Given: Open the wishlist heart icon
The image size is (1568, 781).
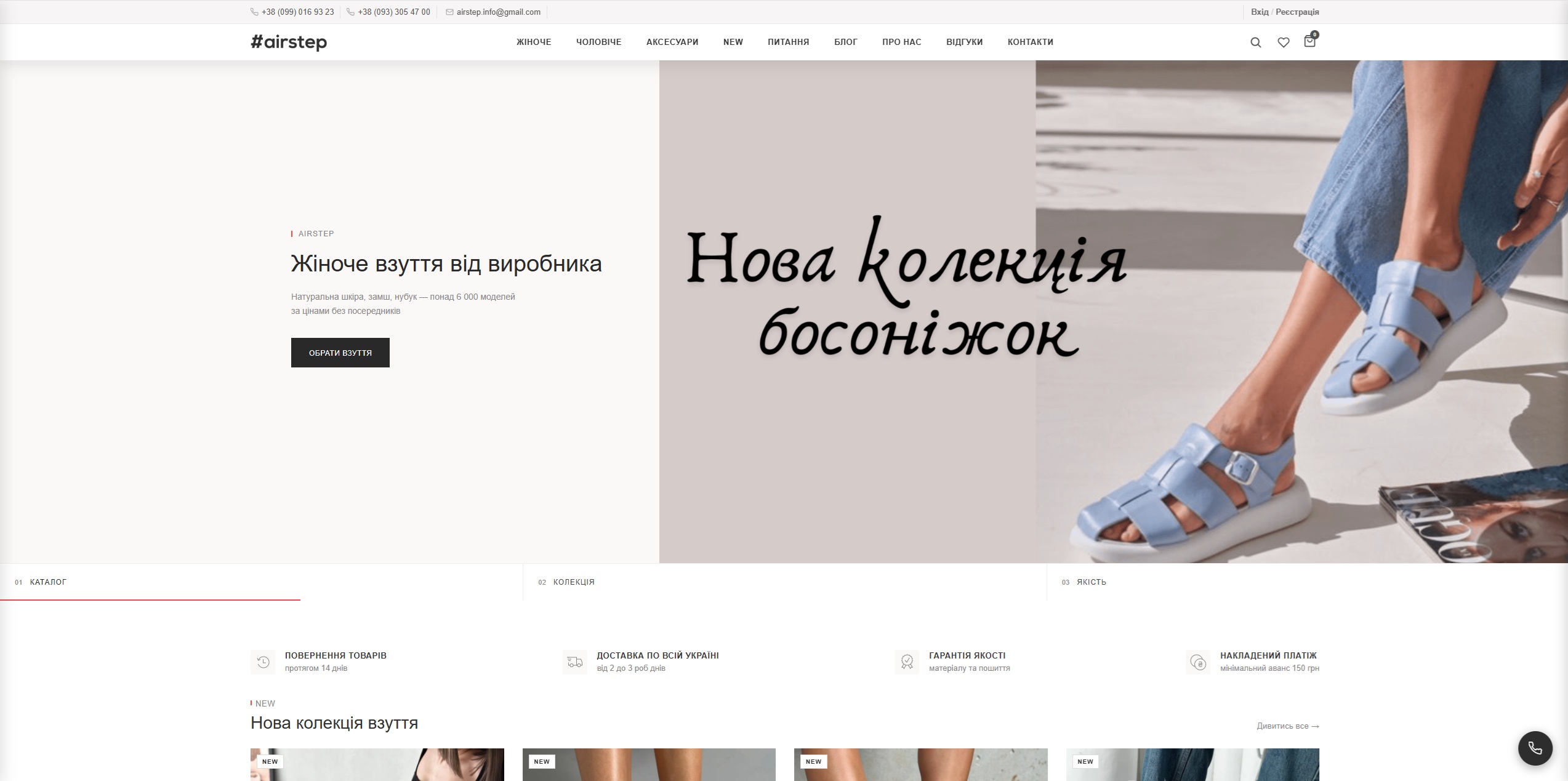Looking at the screenshot, I should click(1283, 42).
